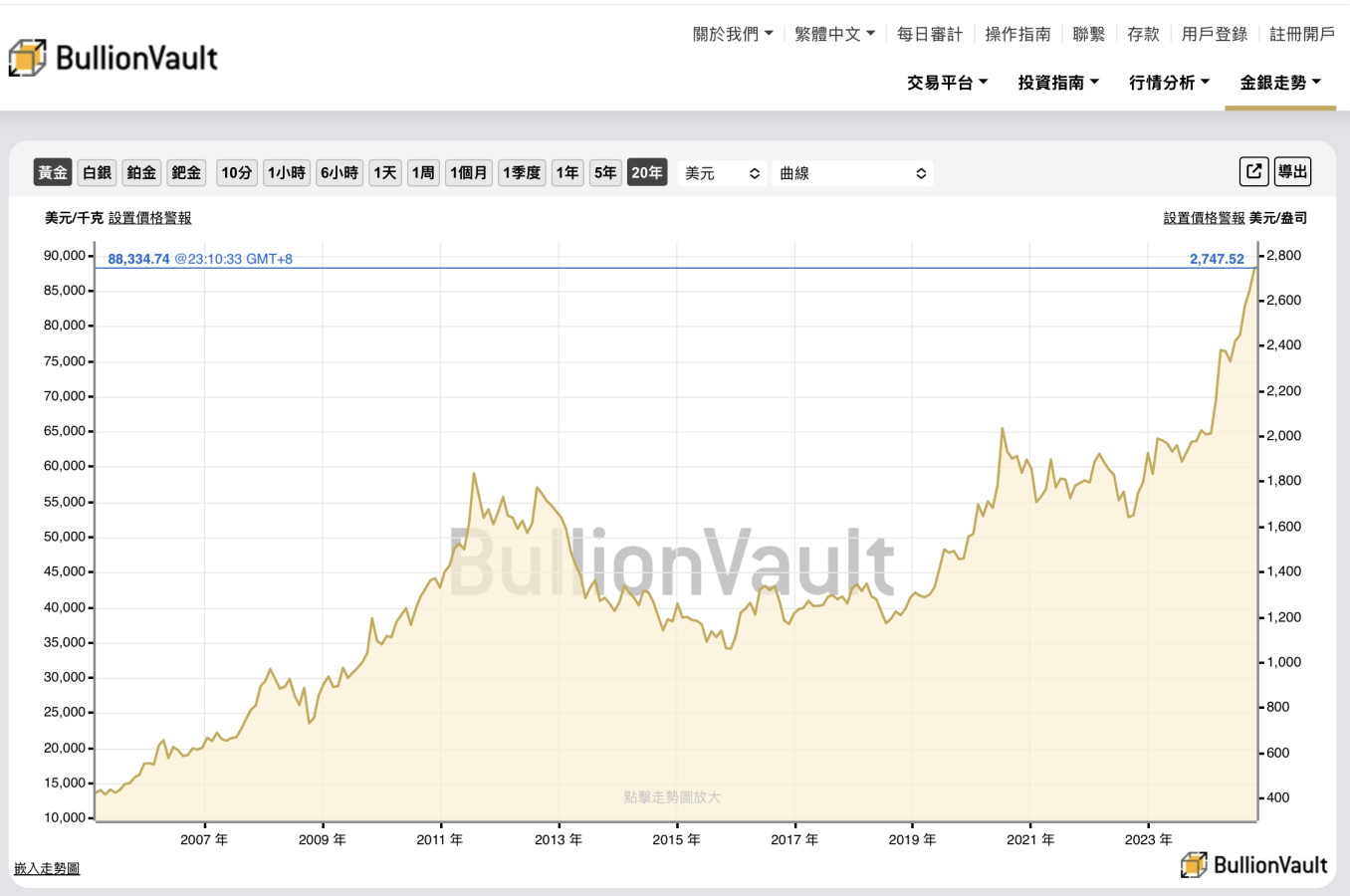
Task: Open the 聯繫 contact page
Action: (1089, 34)
